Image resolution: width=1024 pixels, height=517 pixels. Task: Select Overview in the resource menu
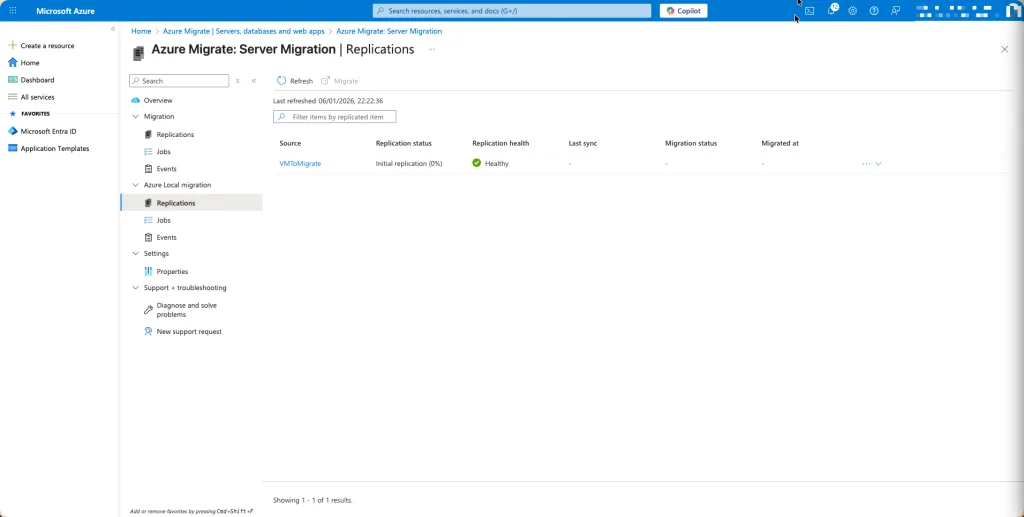[157, 100]
